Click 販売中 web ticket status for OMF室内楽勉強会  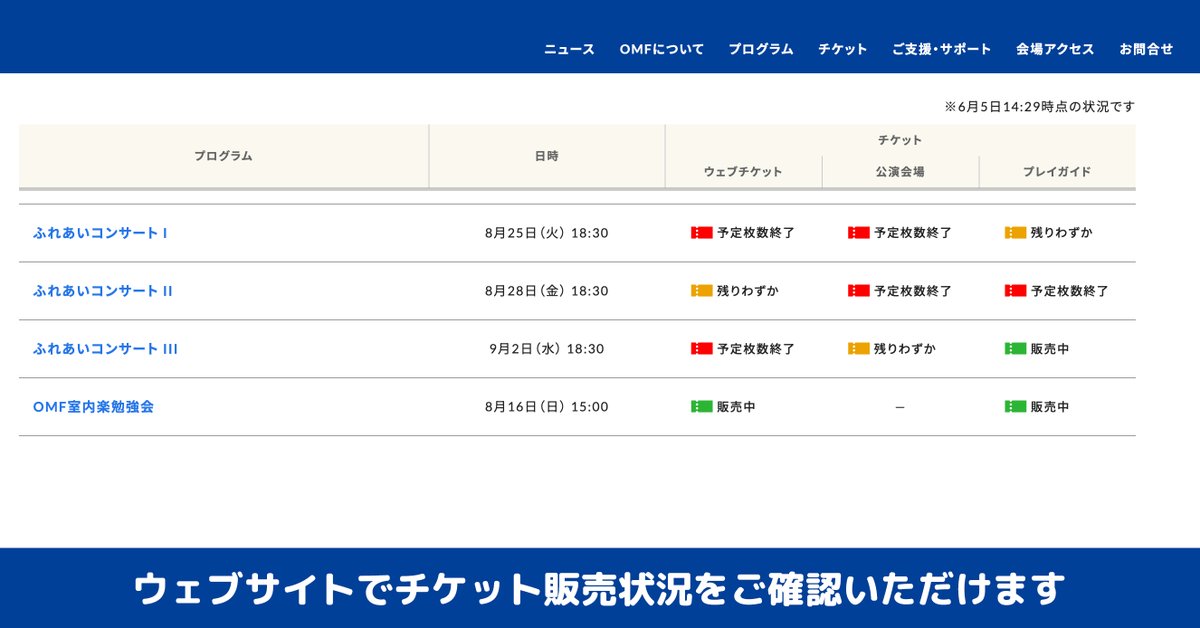[x=735, y=407]
